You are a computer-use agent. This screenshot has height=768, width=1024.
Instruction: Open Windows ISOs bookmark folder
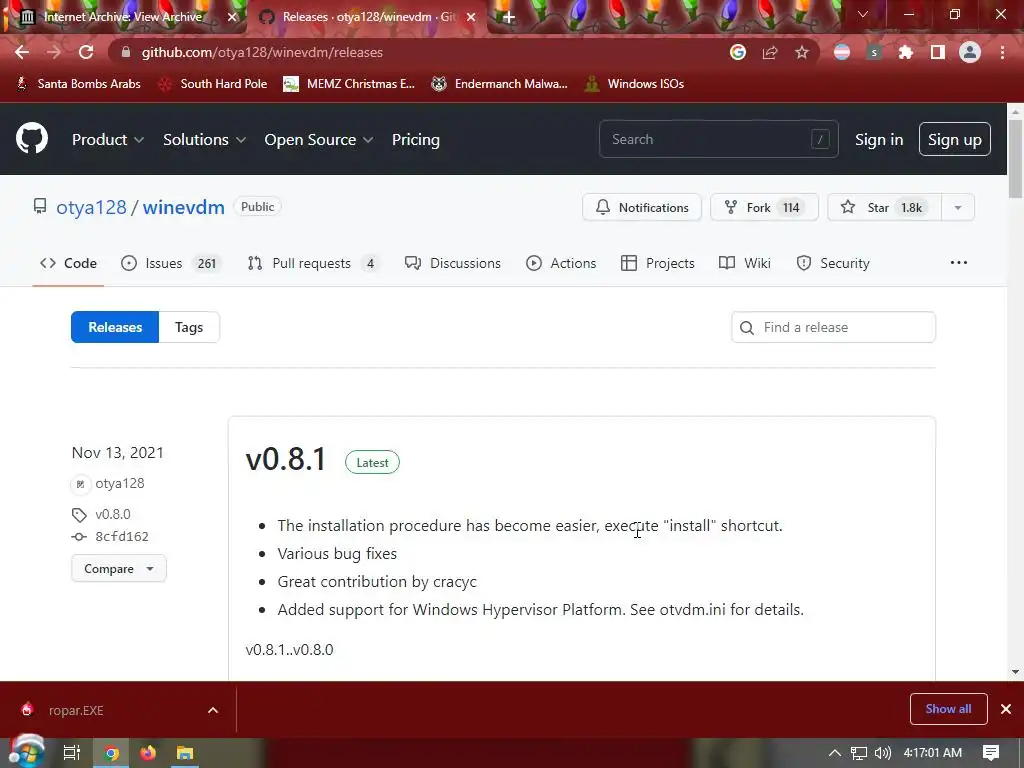click(633, 84)
